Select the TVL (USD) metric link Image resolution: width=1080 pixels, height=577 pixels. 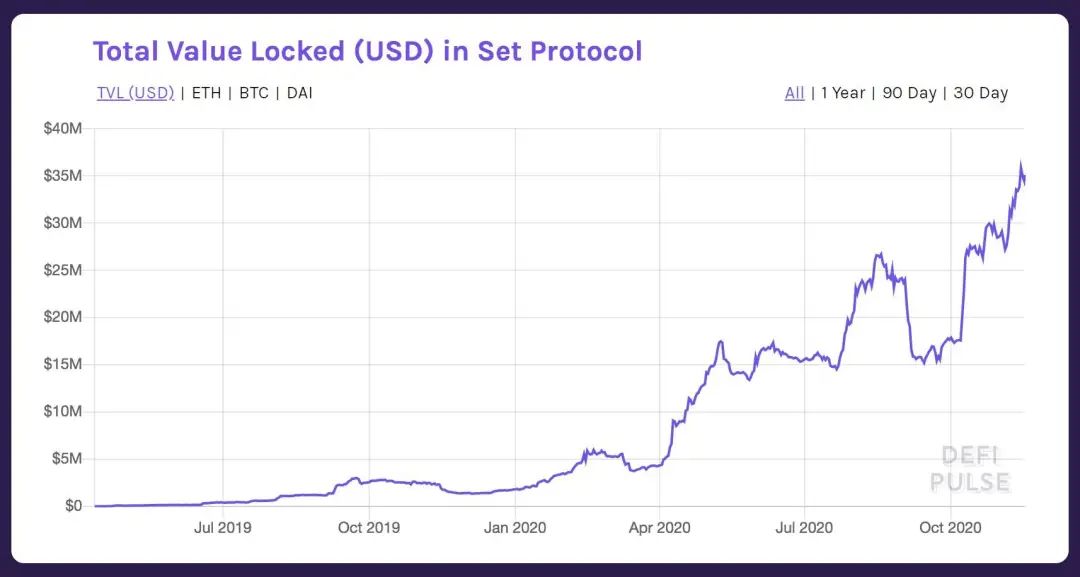coord(135,92)
